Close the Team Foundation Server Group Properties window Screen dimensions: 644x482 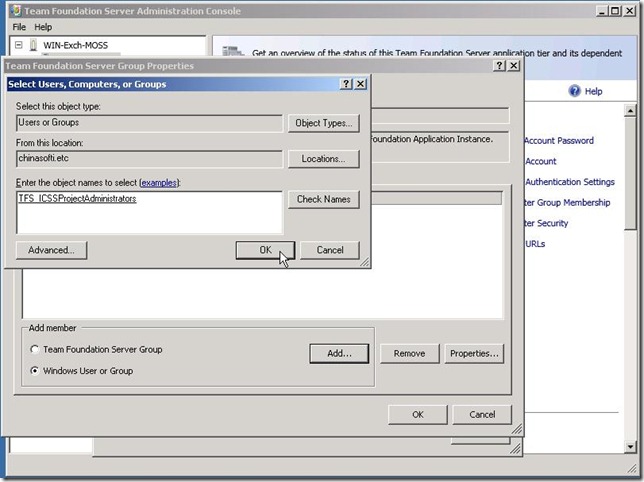tap(513, 66)
